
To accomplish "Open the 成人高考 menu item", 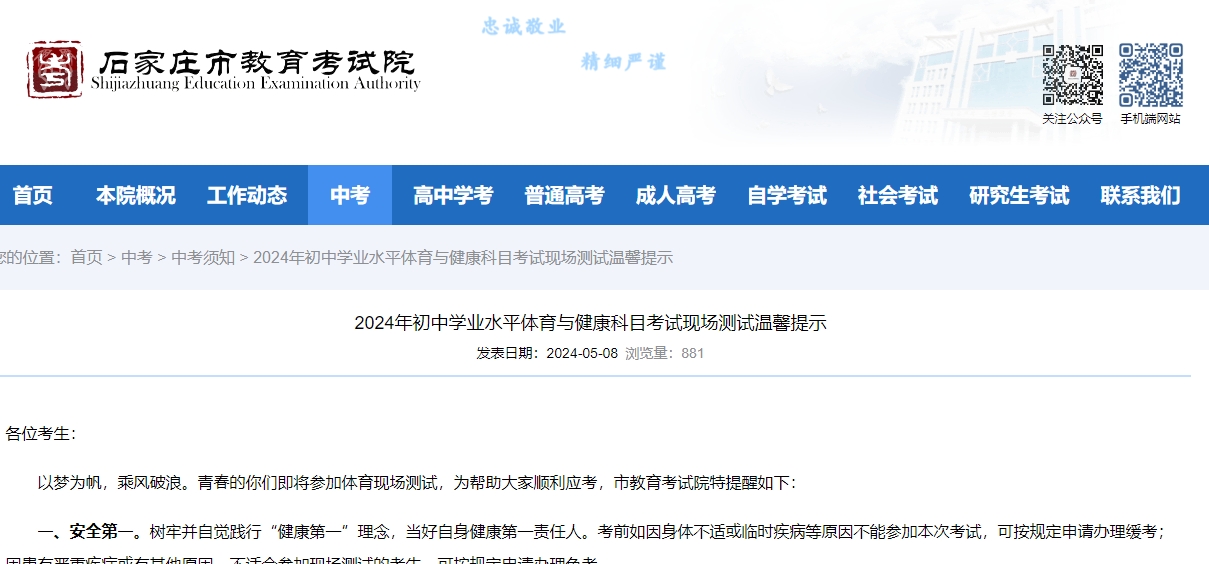I will pos(675,196).
